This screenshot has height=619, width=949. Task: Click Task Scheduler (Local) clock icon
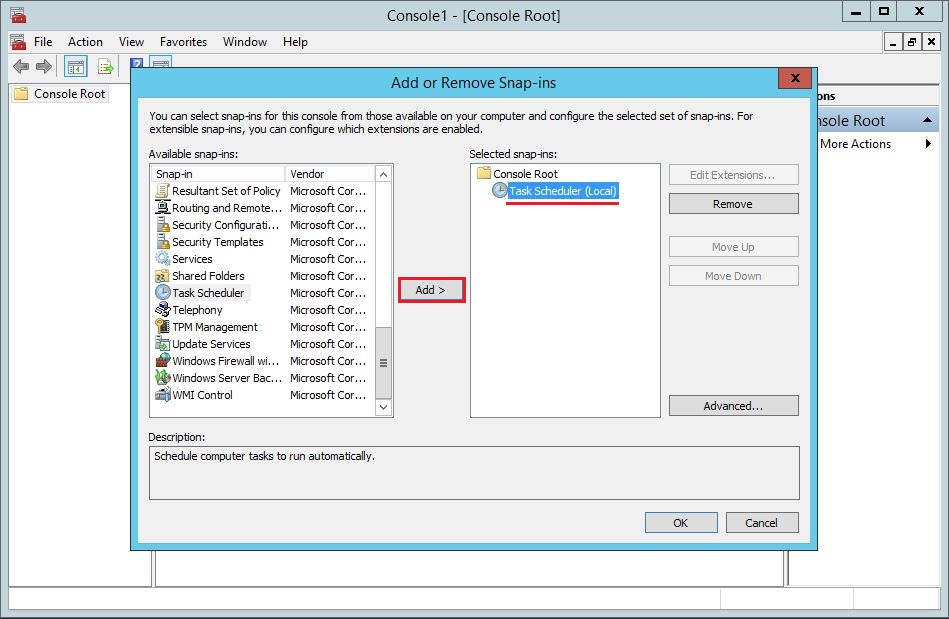(x=499, y=191)
